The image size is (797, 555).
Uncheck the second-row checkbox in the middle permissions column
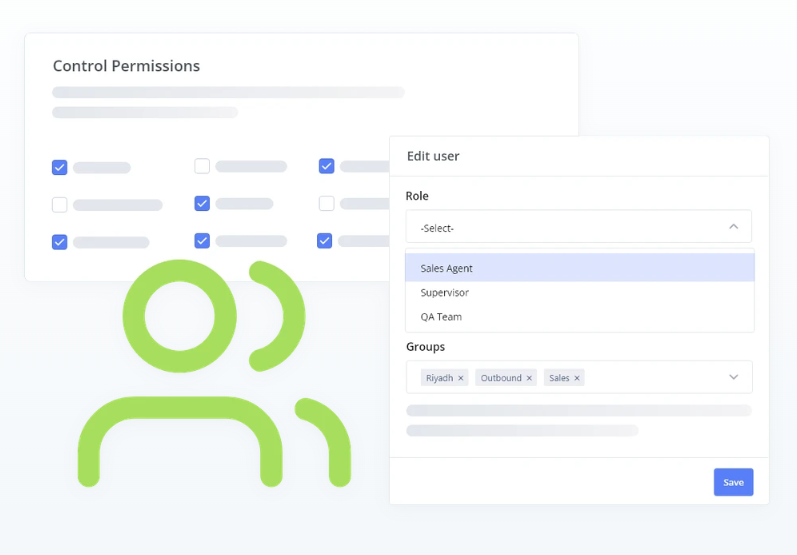(202, 203)
